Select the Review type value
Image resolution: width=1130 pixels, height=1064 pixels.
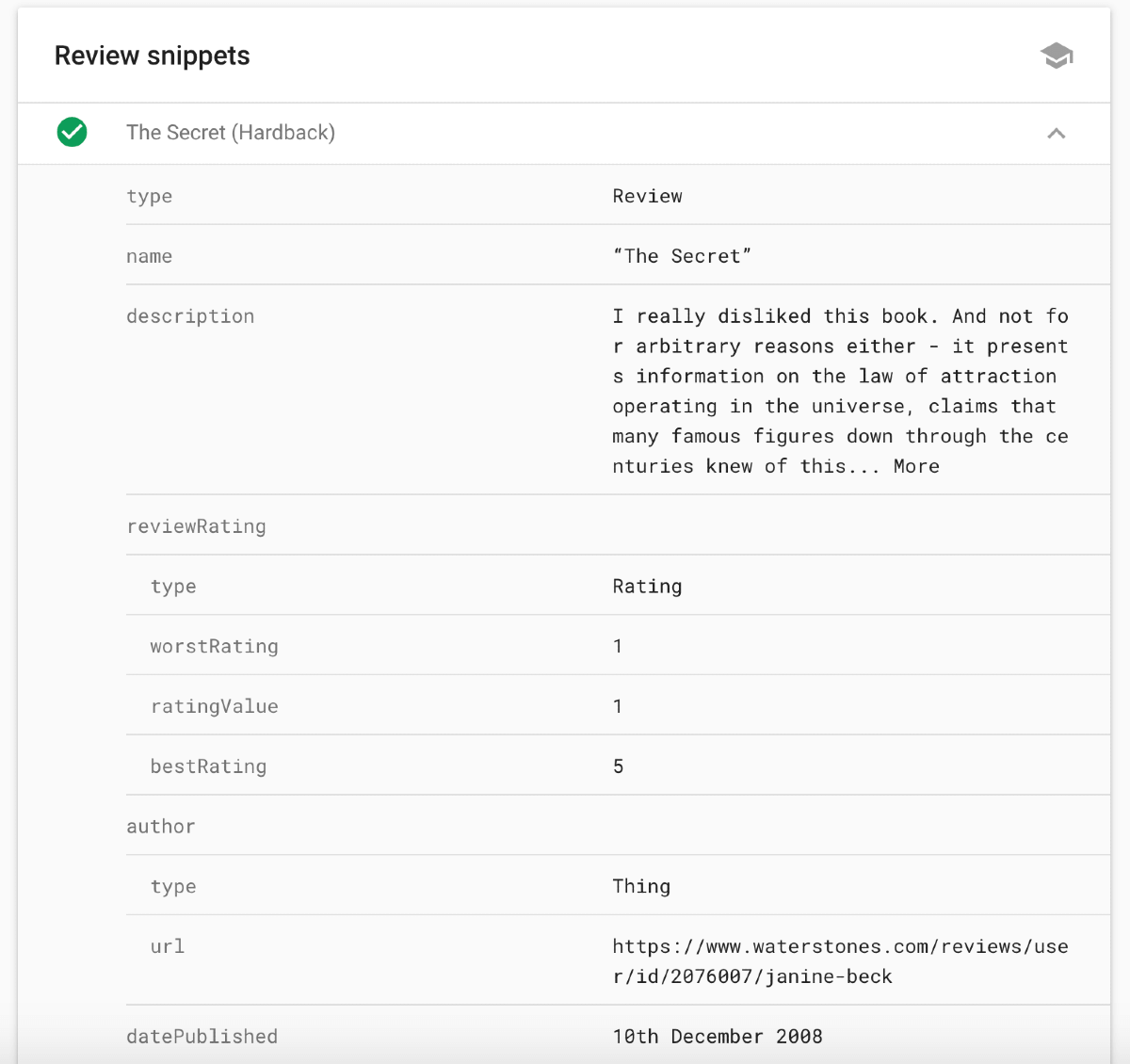[648, 196]
